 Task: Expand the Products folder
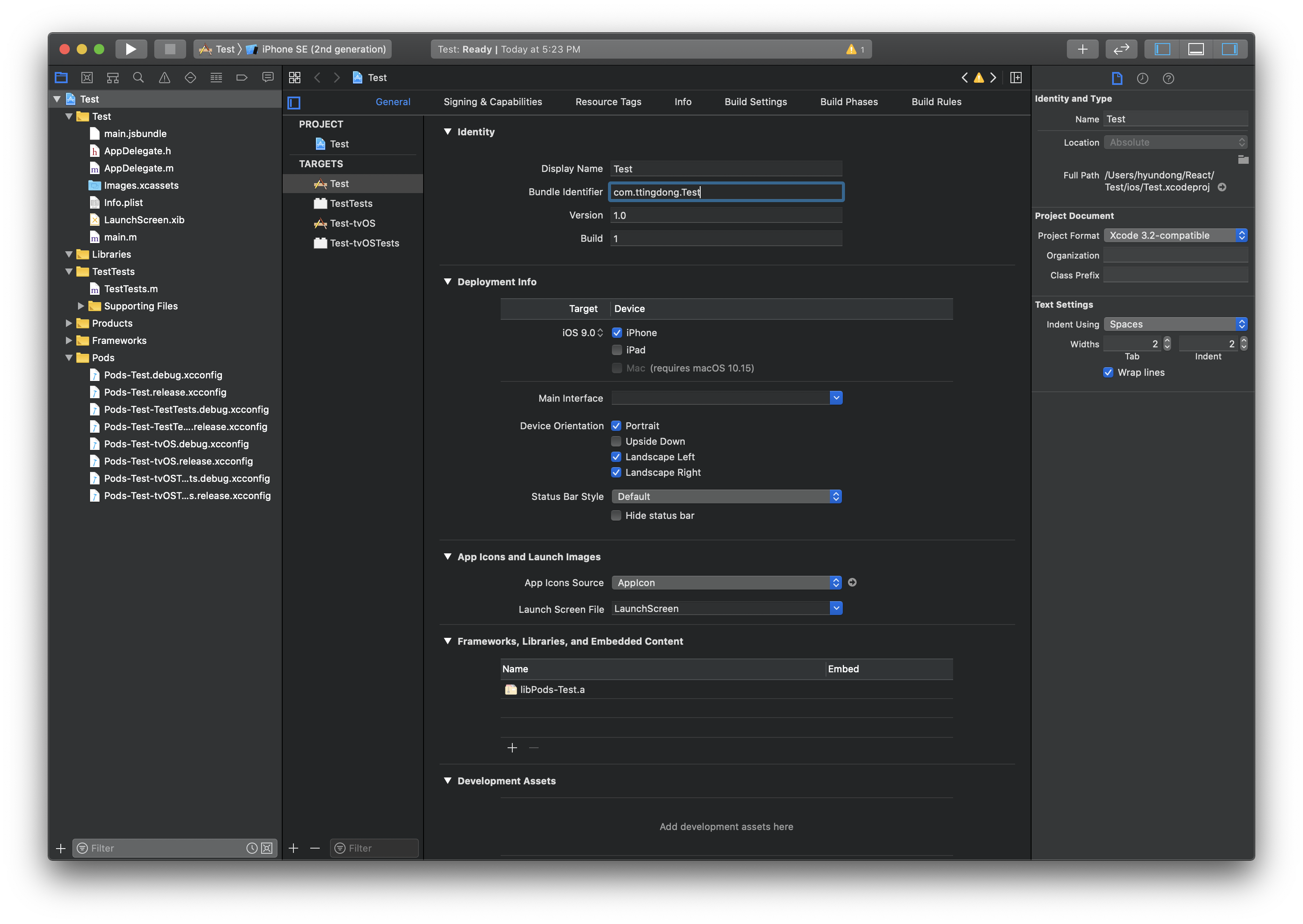pos(69,323)
